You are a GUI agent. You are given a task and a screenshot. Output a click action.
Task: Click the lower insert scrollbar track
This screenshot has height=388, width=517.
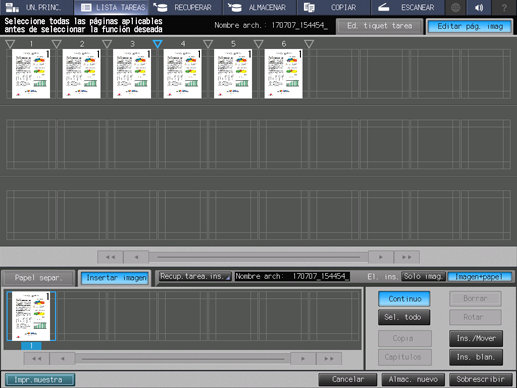coord(183,359)
